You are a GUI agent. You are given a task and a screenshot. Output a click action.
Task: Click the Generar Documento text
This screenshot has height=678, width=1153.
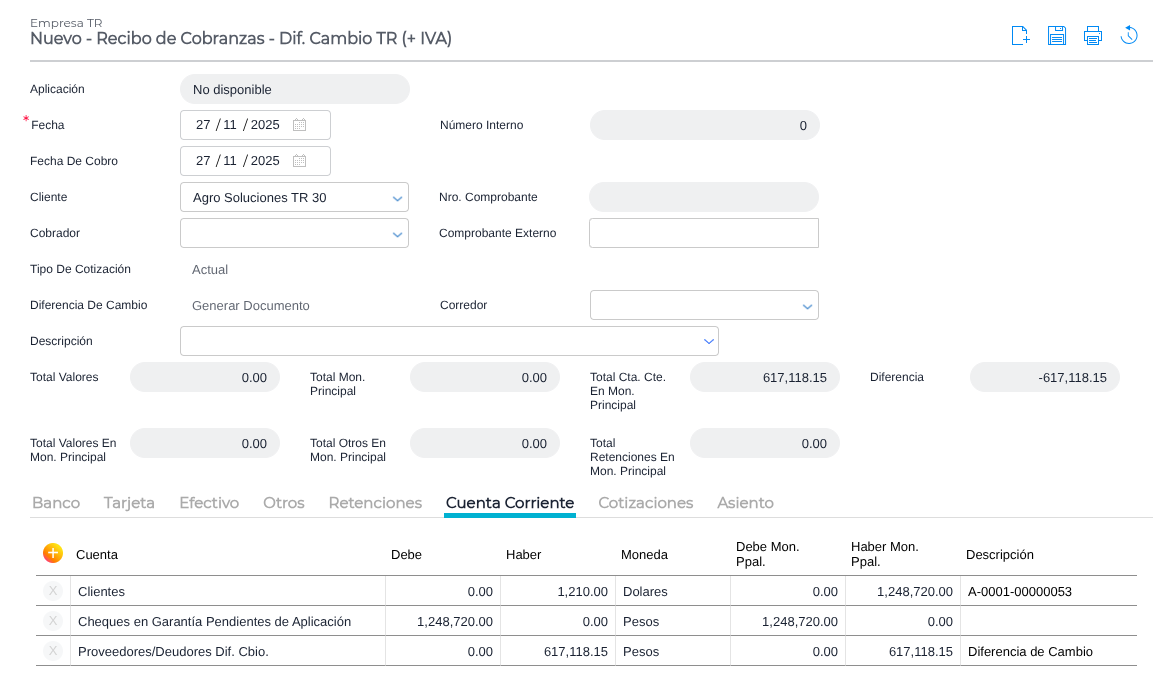250,306
